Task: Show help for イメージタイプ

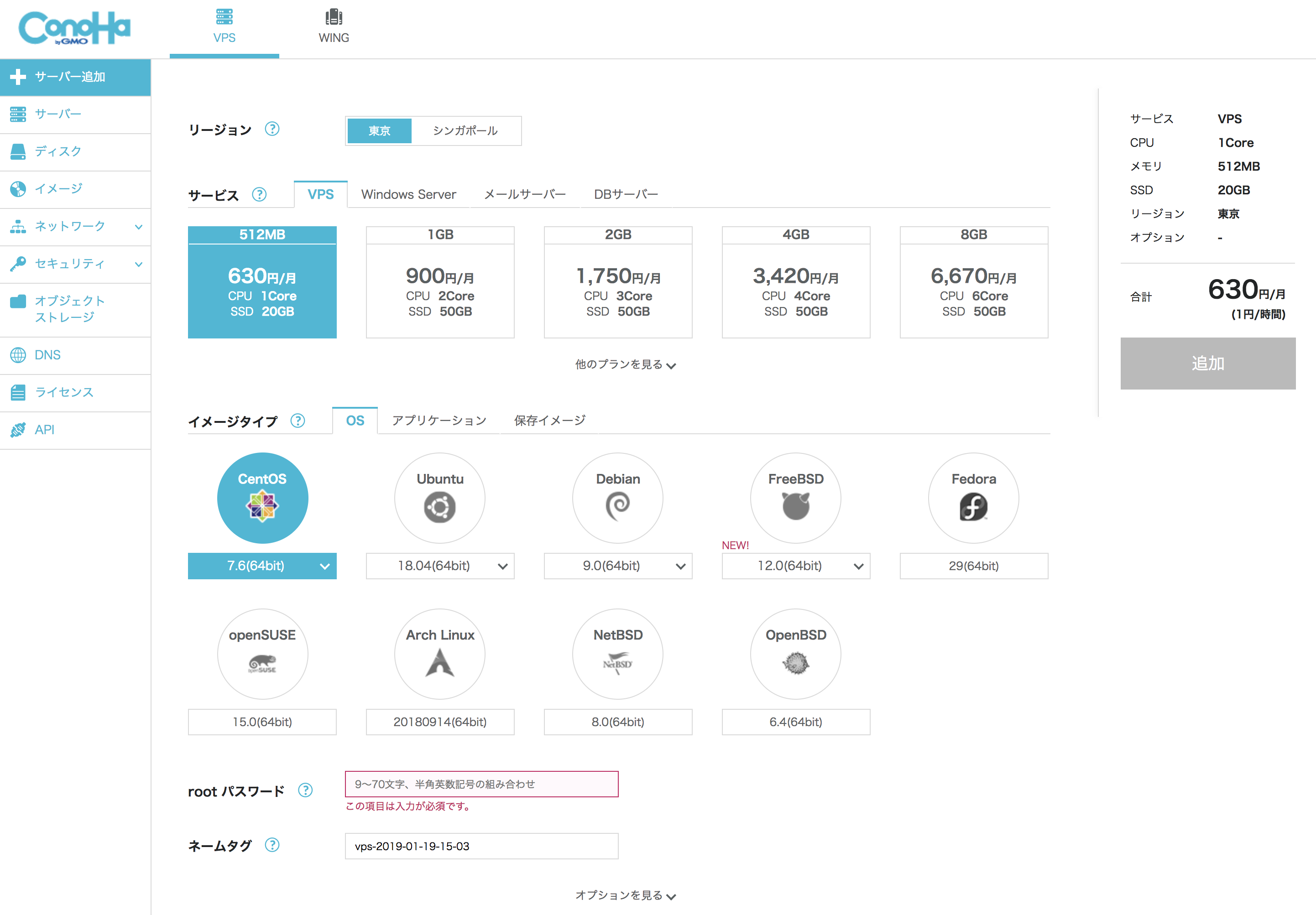Action: (298, 421)
